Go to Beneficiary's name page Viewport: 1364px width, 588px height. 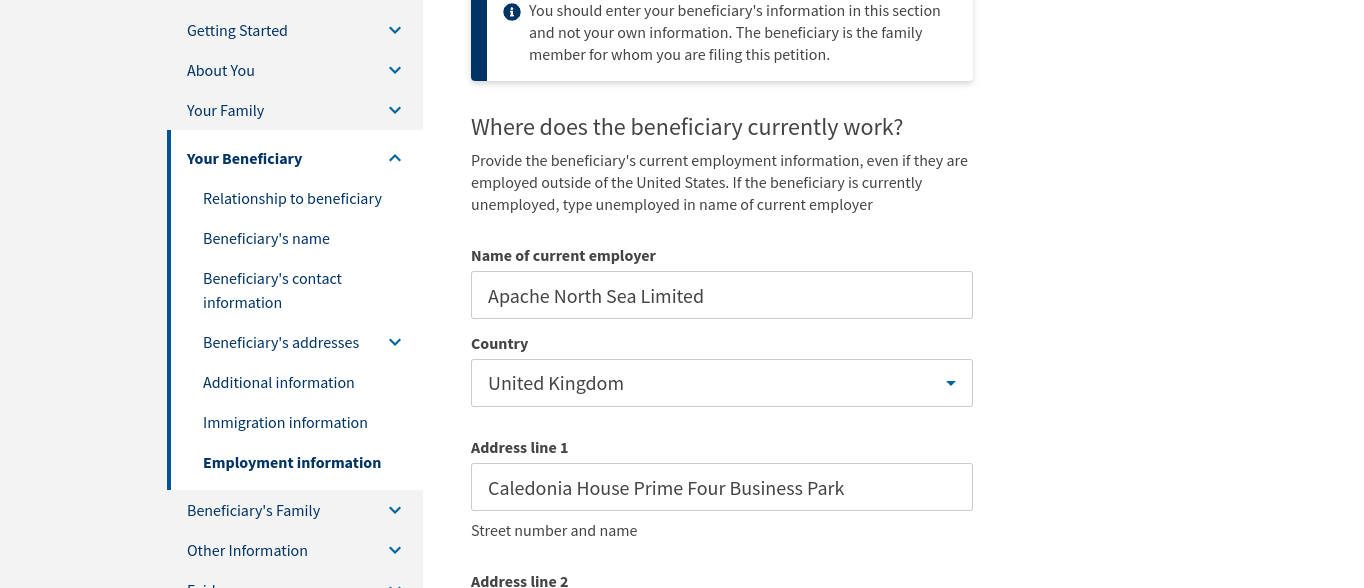coord(266,239)
